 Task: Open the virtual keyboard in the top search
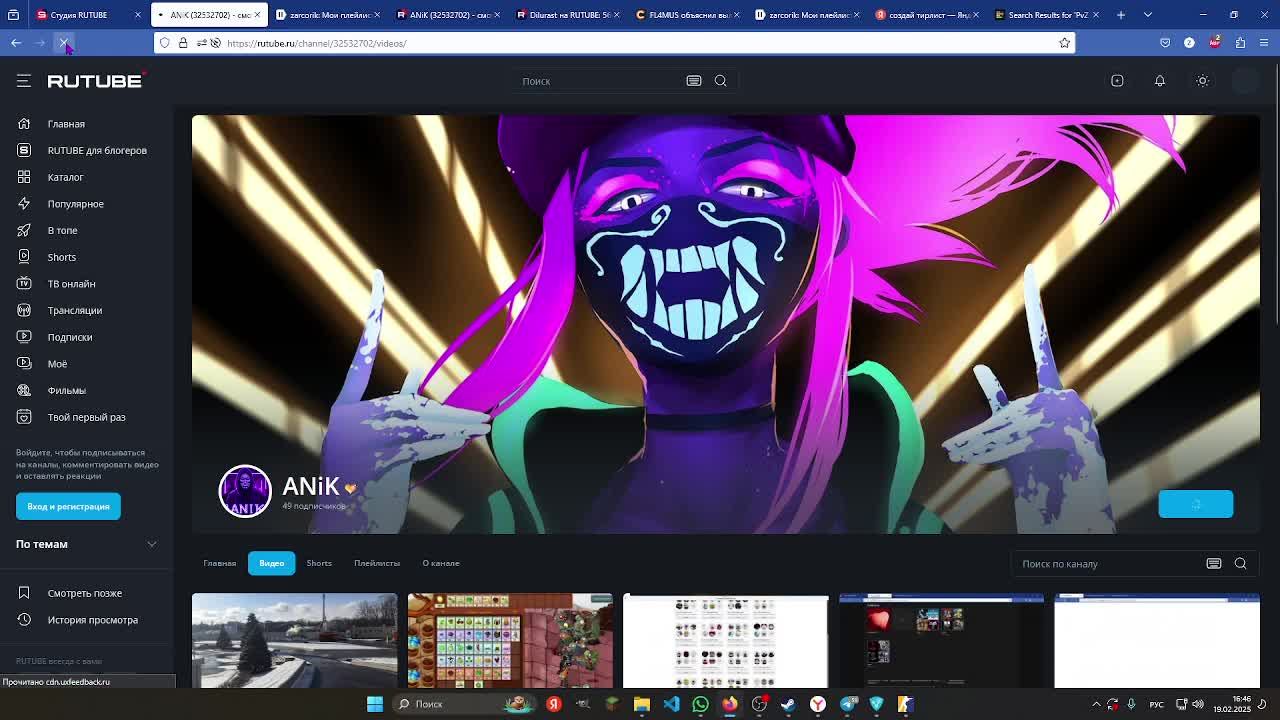click(x=693, y=81)
